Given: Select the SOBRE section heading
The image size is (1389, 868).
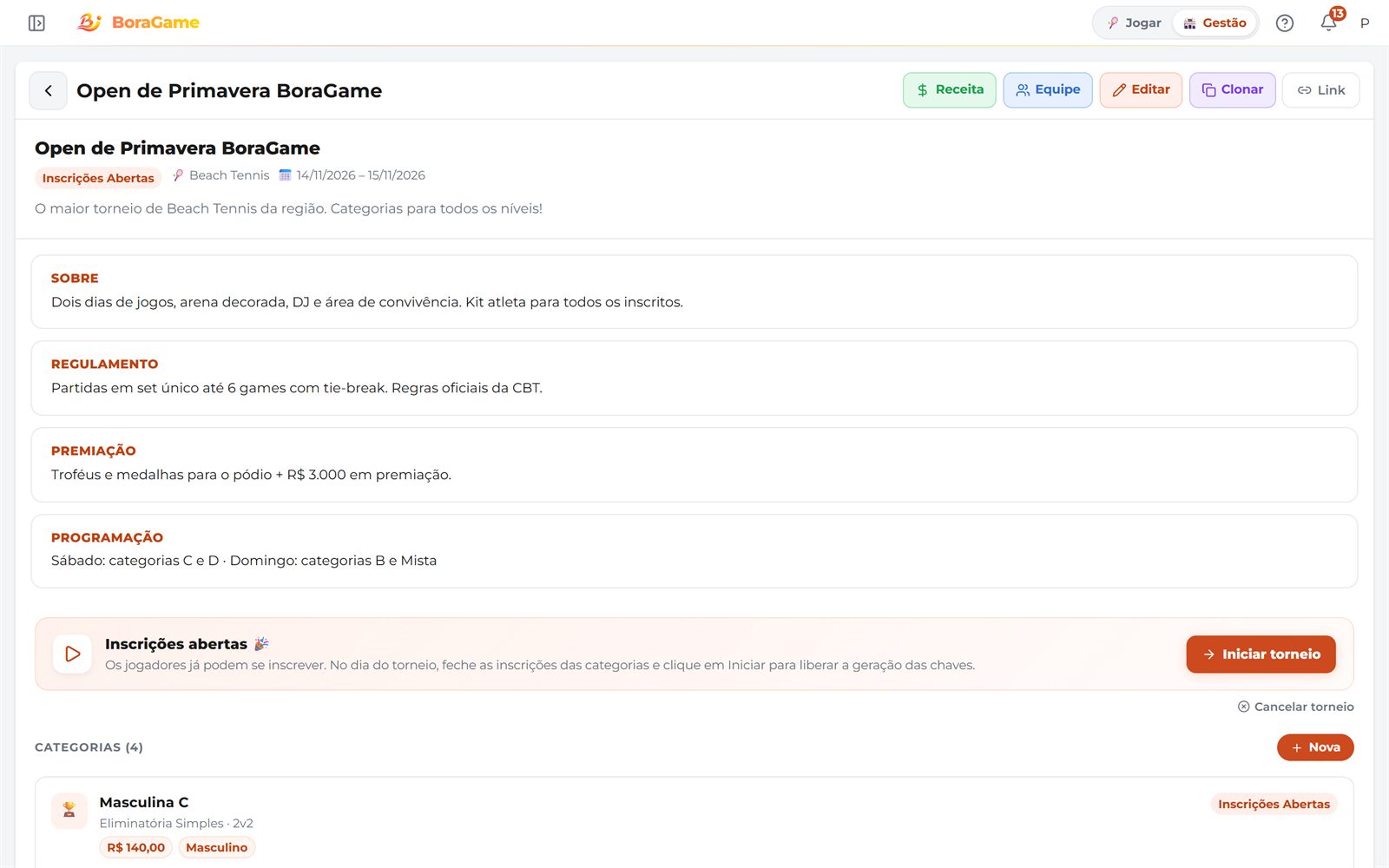Looking at the screenshot, I should pos(75,279).
